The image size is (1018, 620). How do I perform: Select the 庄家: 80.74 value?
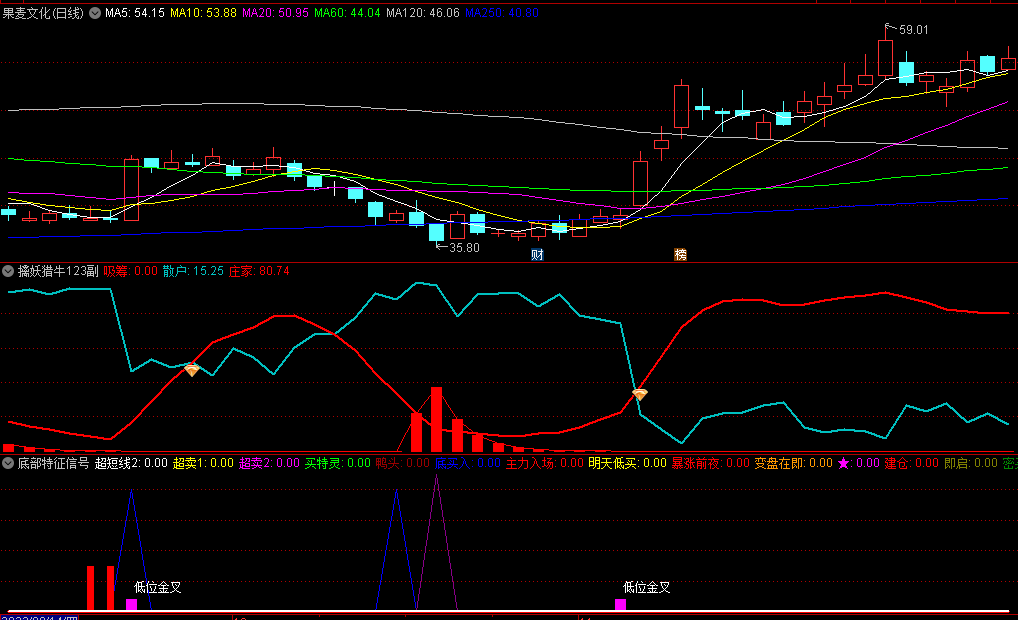(259, 271)
